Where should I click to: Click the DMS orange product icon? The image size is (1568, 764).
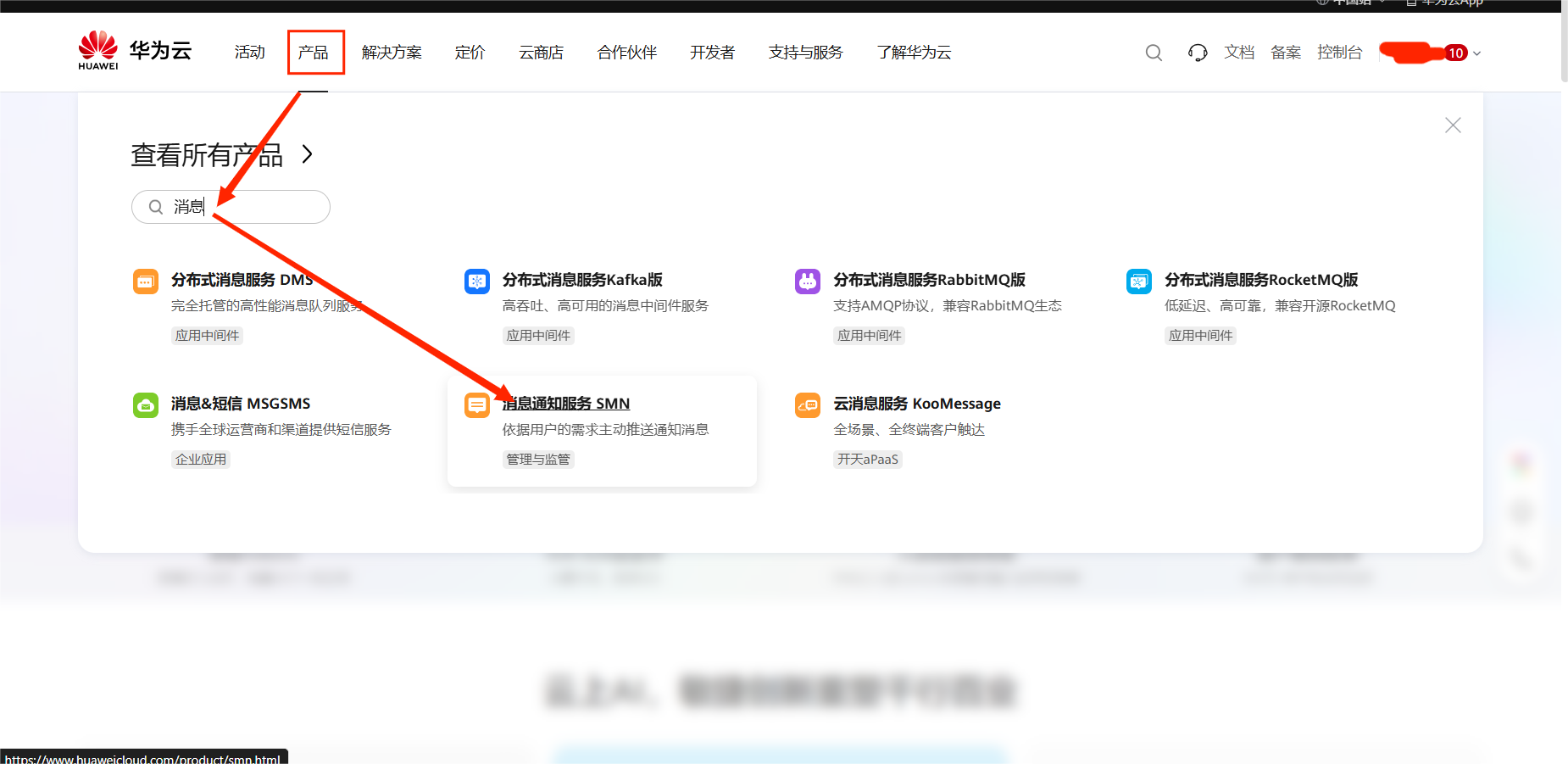(x=146, y=281)
